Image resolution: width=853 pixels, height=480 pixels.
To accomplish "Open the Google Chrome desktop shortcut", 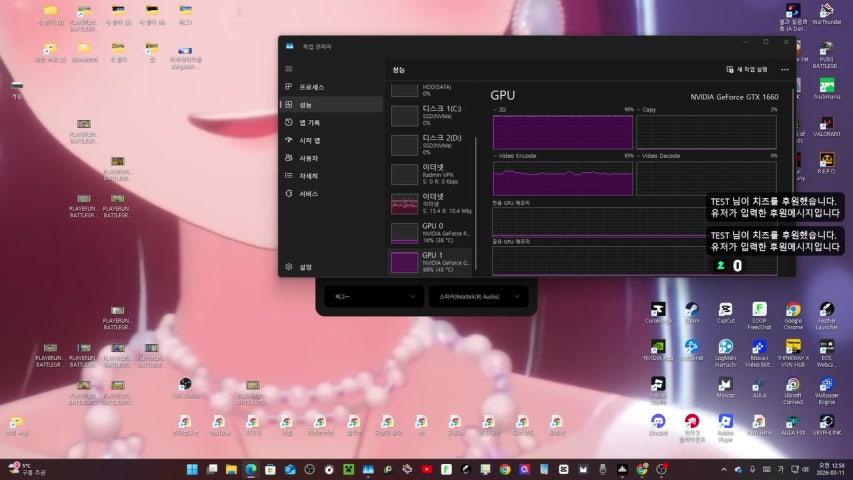I will click(x=793, y=311).
